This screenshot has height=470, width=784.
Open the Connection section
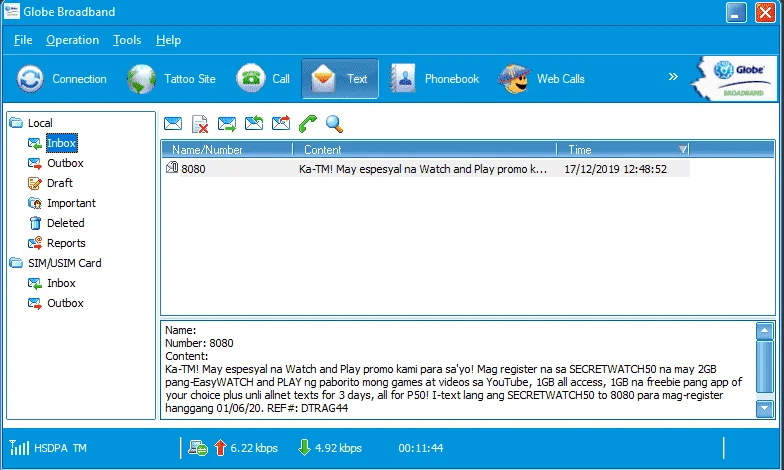point(62,79)
